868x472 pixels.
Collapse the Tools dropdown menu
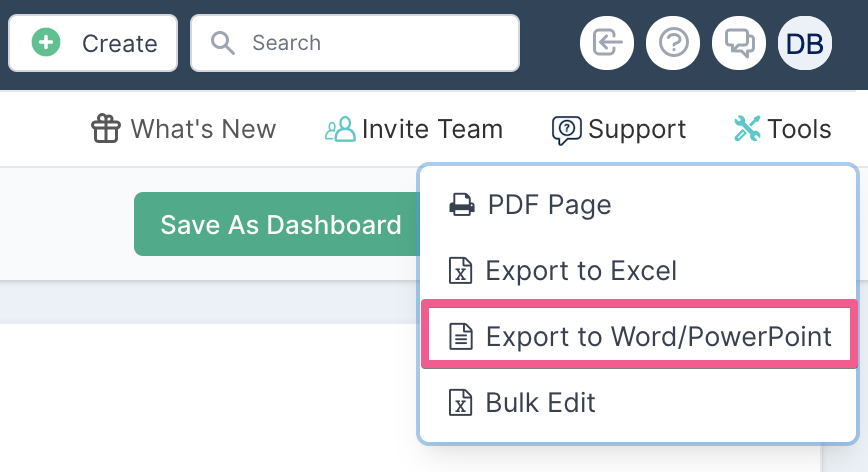click(x=782, y=128)
